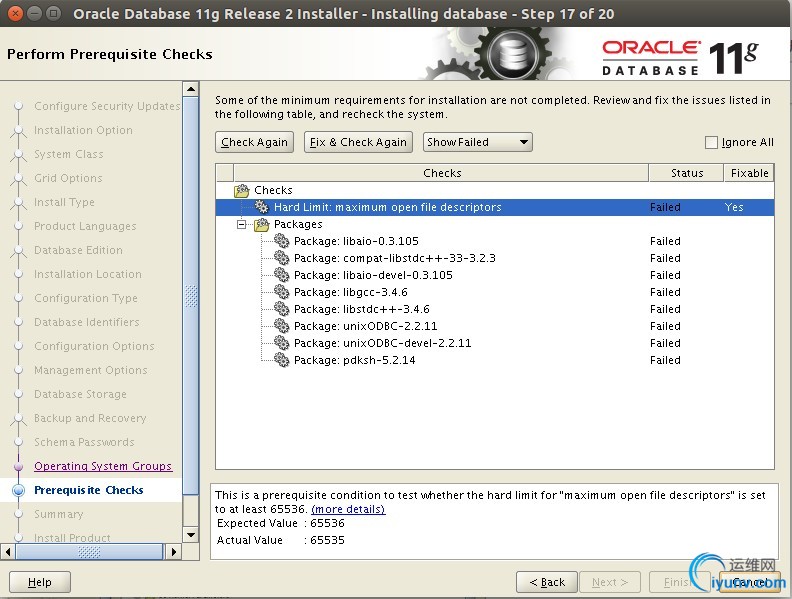Click the Installation Location sidebar step
Screen dimensions: 792x599
click(x=88, y=274)
